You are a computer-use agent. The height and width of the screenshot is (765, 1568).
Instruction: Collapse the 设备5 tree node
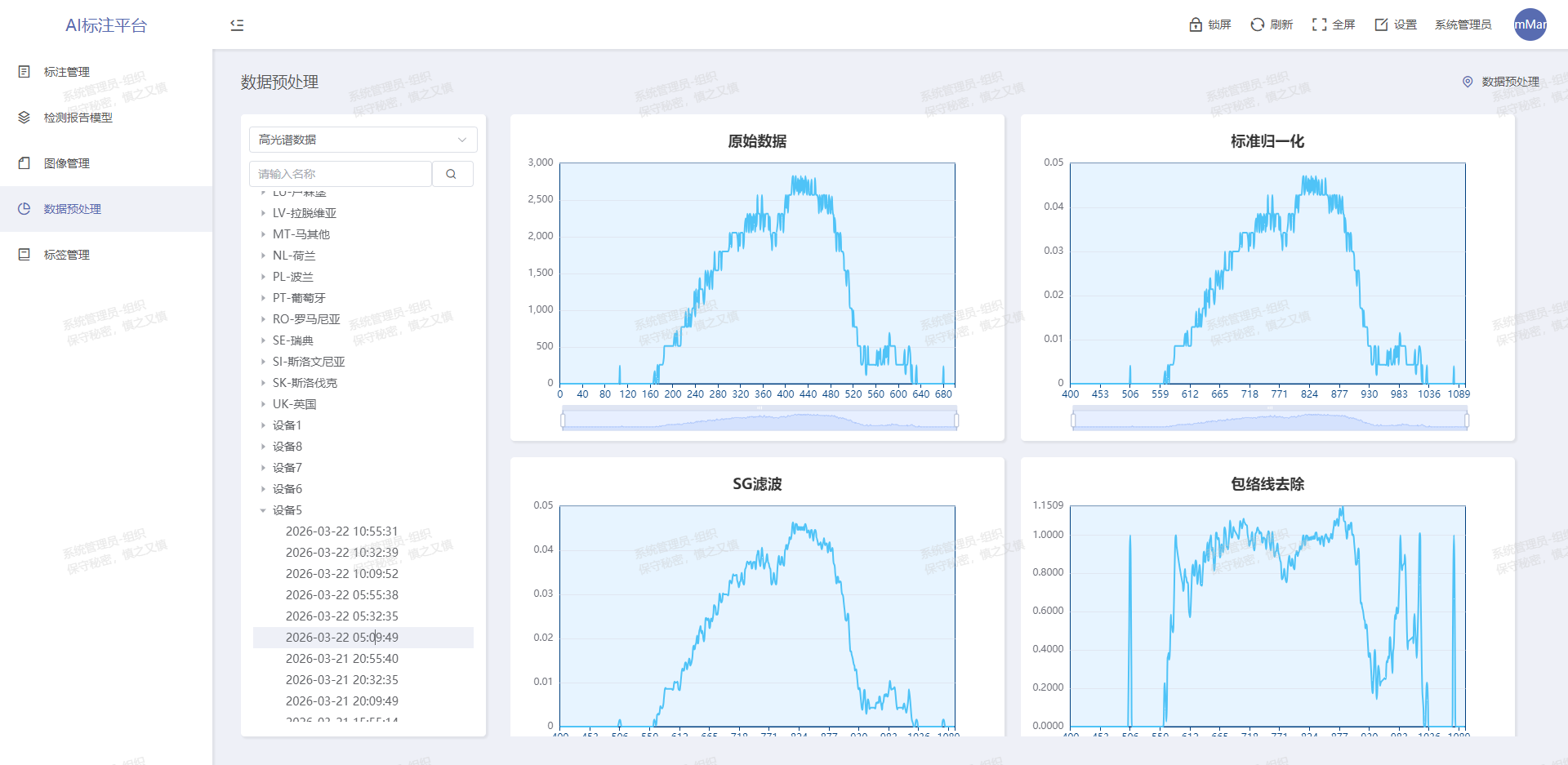[263, 510]
